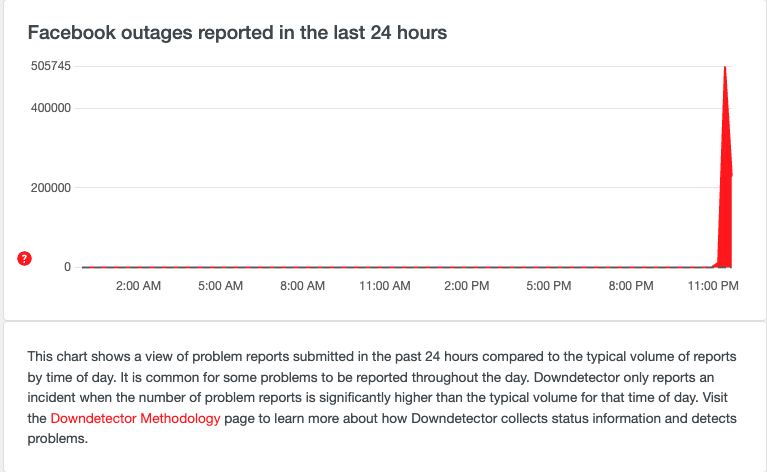Select the 2:00 PM time label
The image size is (767, 472).
pos(467,286)
